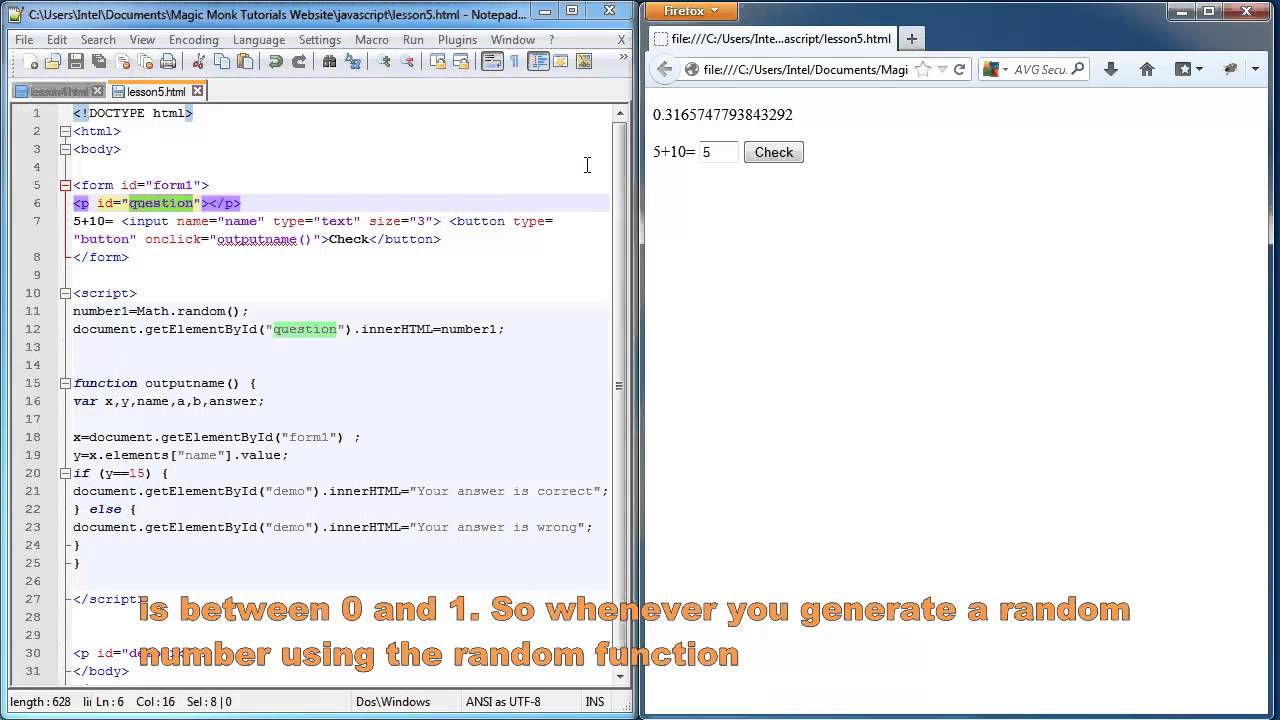
Task: Open the ? help menu
Action: point(551,40)
